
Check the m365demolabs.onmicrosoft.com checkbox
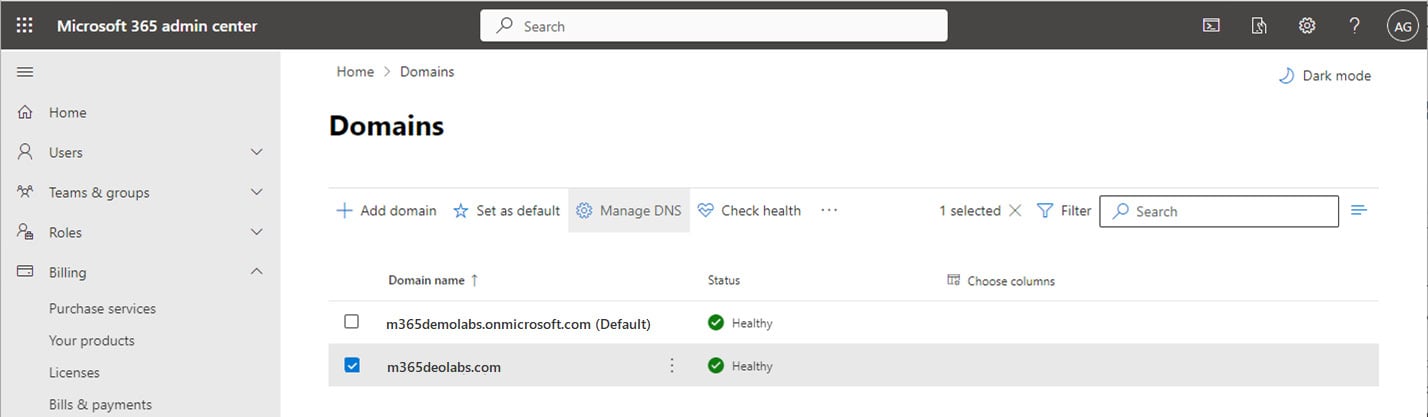(x=351, y=322)
